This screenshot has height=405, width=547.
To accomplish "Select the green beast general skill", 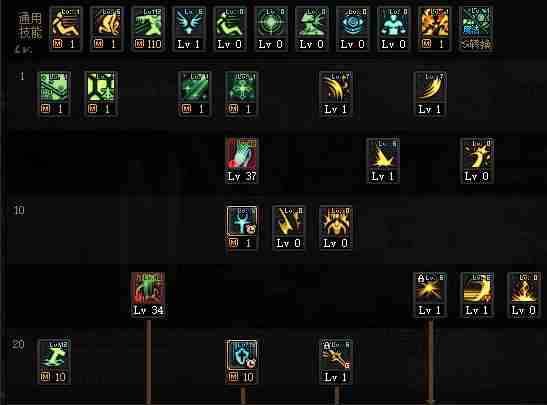I will tap(312, 29).
